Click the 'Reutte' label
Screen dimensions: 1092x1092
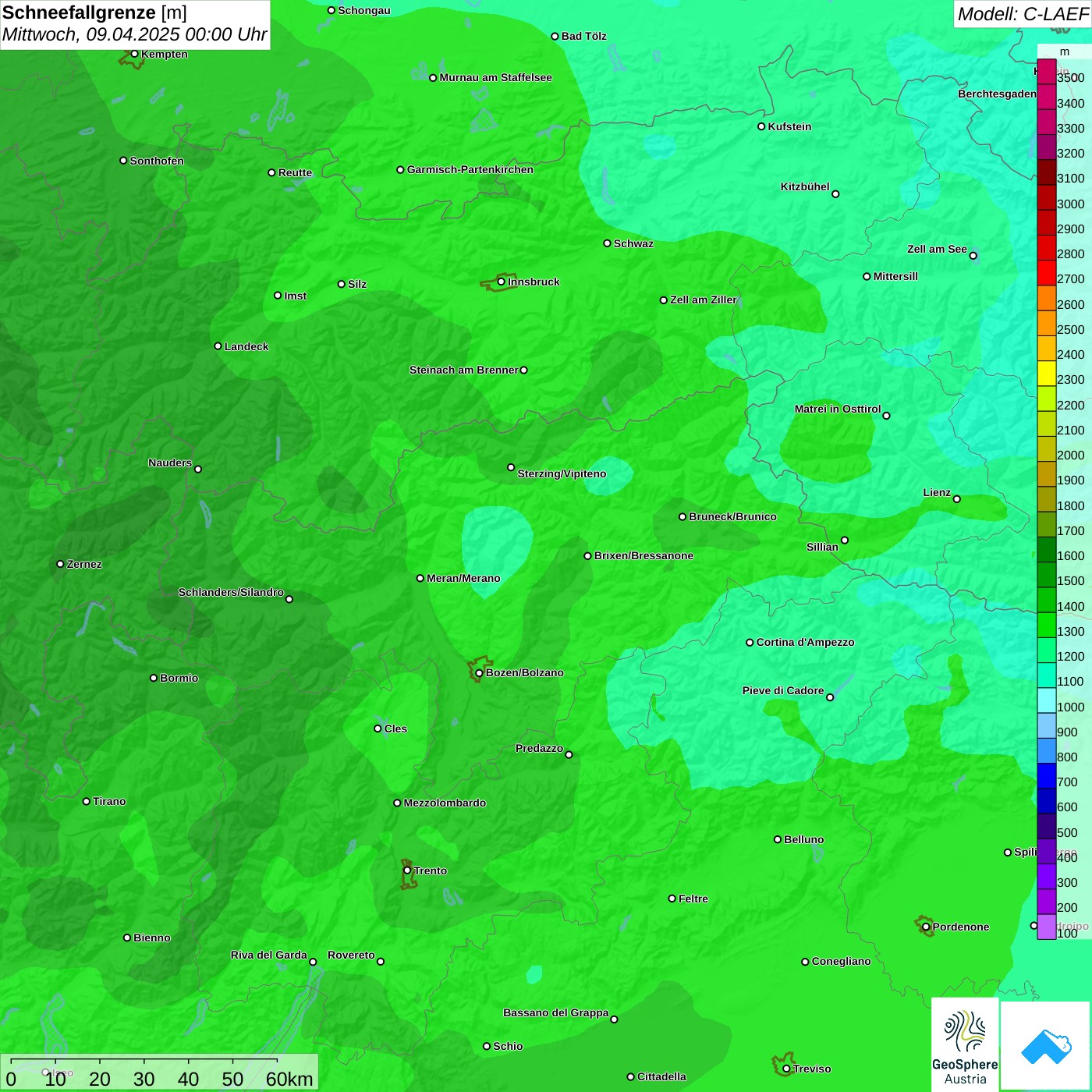(x=296, y=173)
